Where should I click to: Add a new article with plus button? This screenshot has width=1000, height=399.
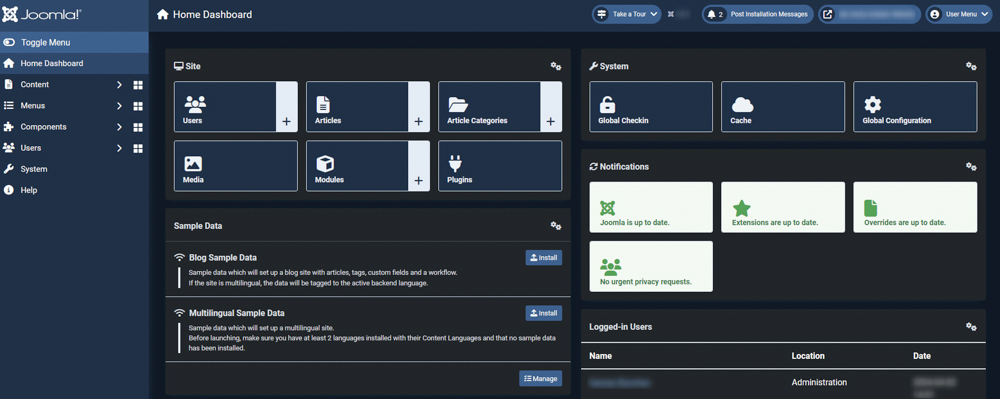pos(419,106)
